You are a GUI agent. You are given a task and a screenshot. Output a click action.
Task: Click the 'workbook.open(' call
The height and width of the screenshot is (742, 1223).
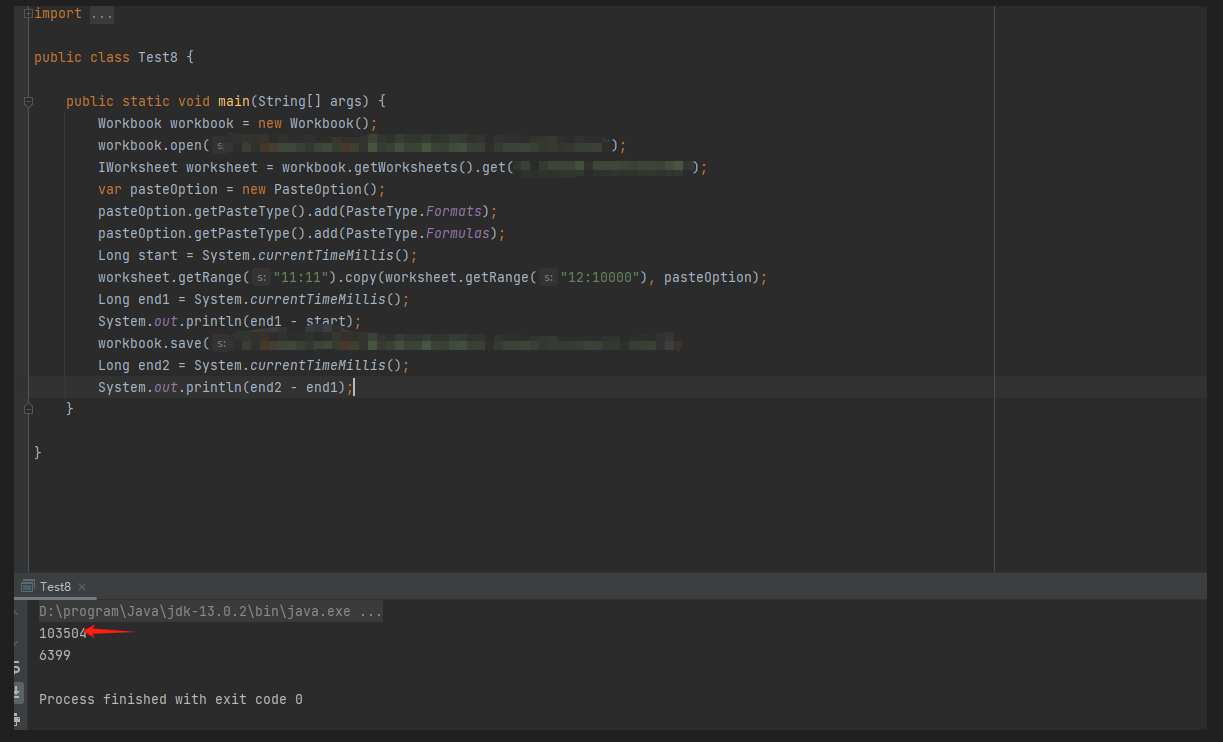(154, 145)
